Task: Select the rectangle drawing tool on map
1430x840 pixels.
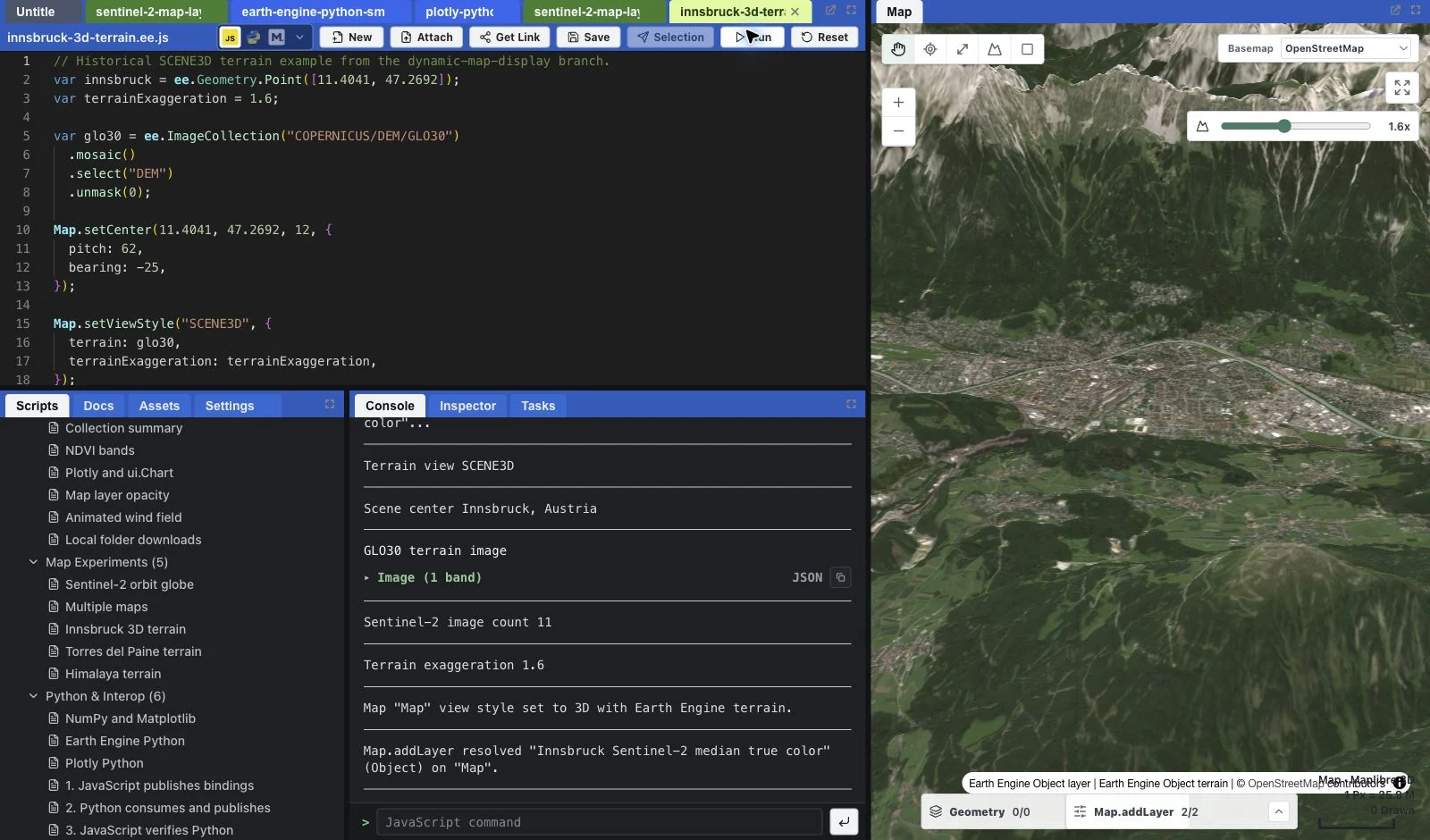Action: click(1027, 49)
